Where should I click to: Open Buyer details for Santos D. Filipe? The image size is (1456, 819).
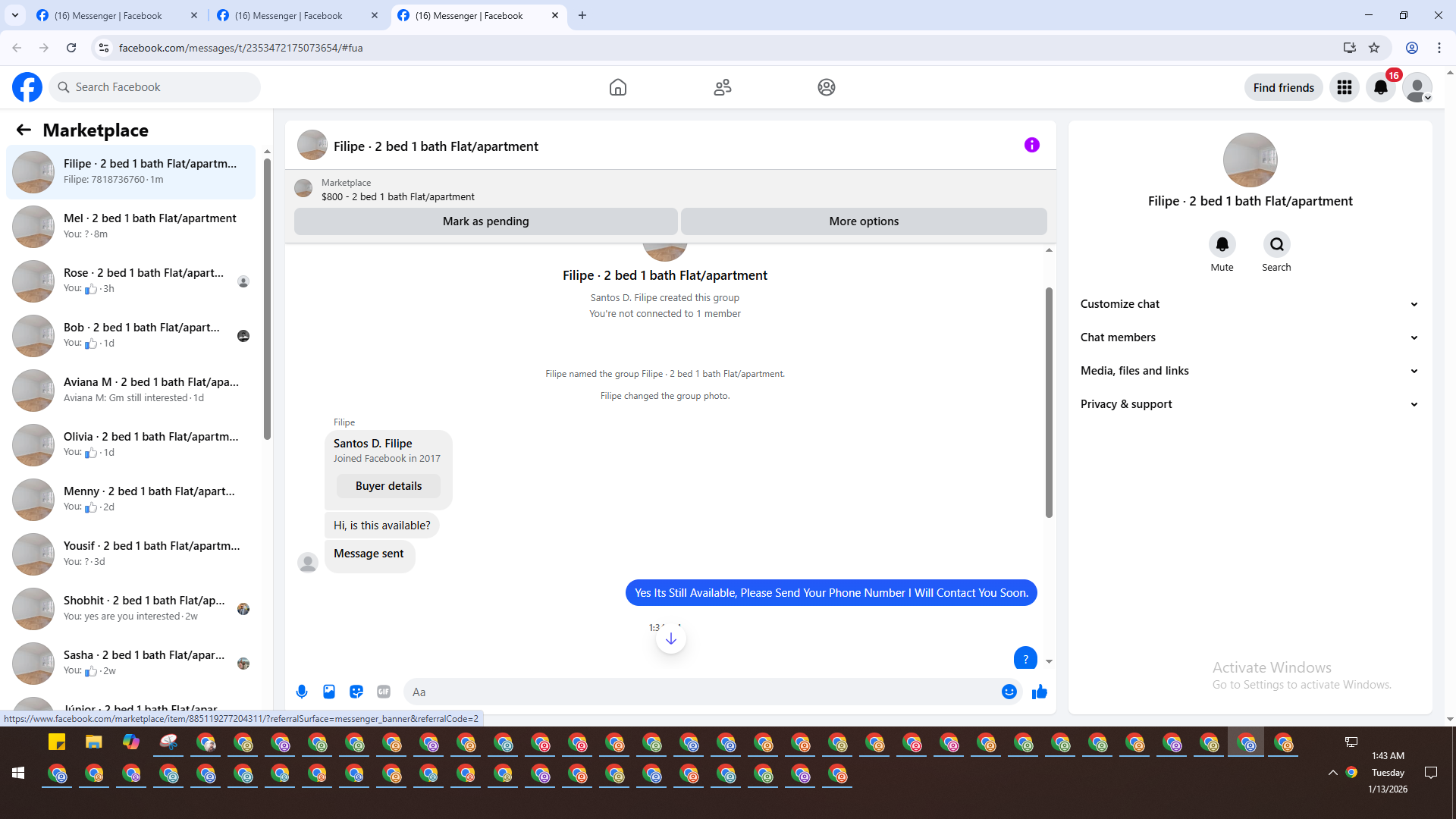pyautogui.click(x=388, y=486)
